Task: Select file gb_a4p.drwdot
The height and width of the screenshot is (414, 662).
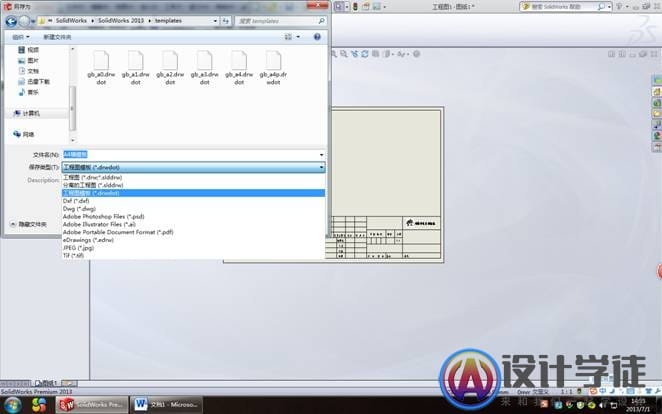Action: tap(273, 68)
